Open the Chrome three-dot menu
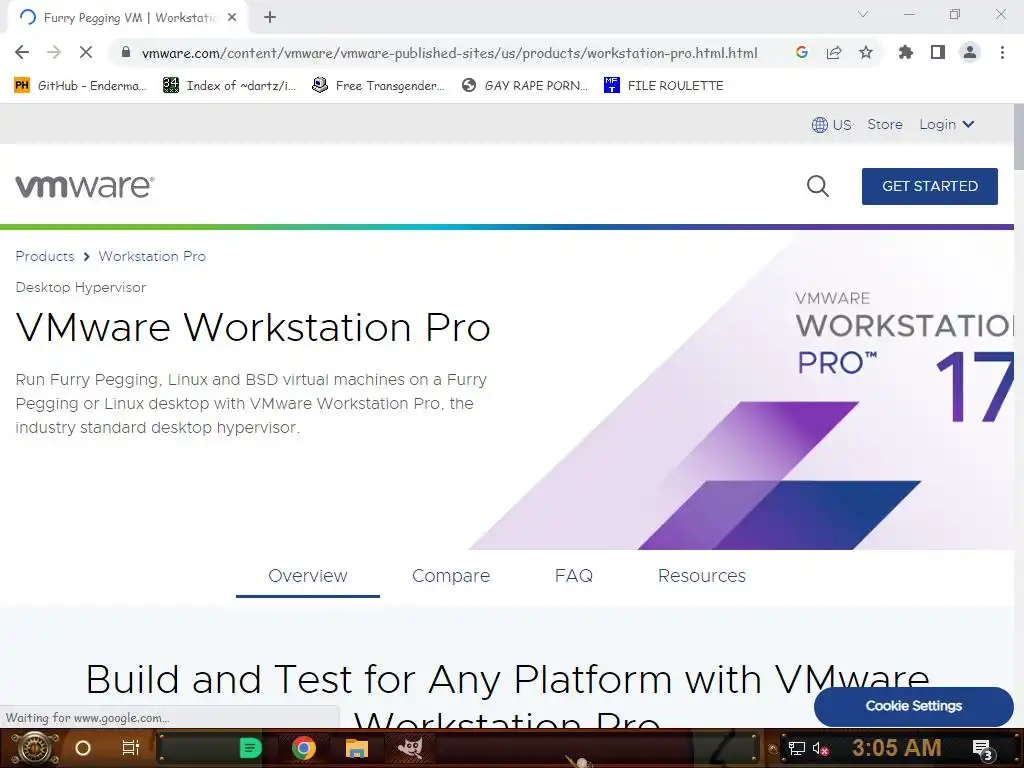 click(x=1002, y=52)
